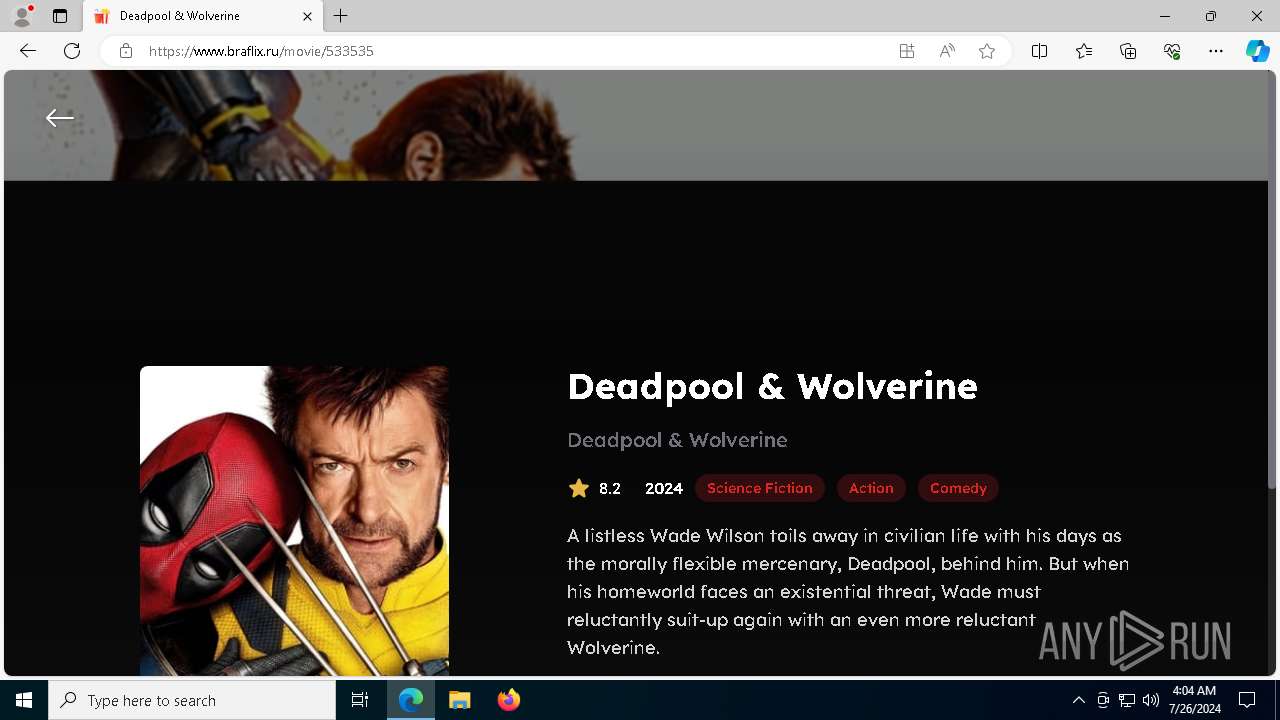Open Settings and more menu
This screenshot has height=720, width=1280.
point(1216,51)
